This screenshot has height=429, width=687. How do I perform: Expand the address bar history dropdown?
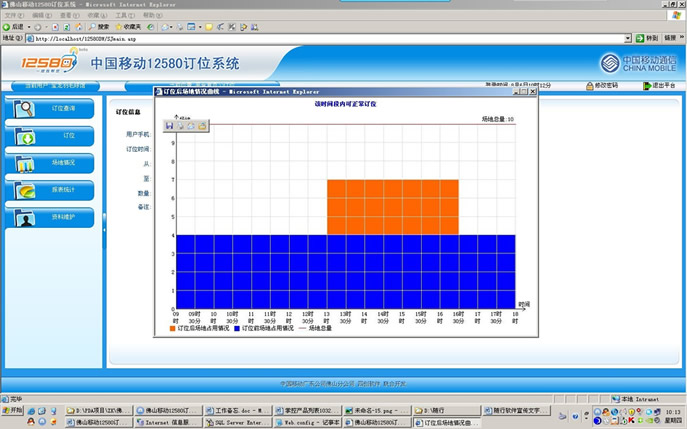(628, 39)
